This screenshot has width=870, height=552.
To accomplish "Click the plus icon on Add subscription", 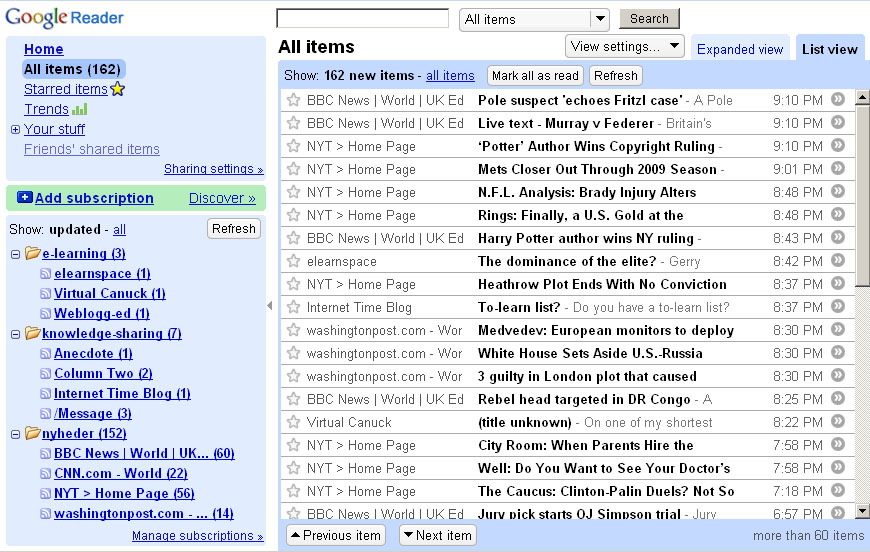I will (25, 198).
